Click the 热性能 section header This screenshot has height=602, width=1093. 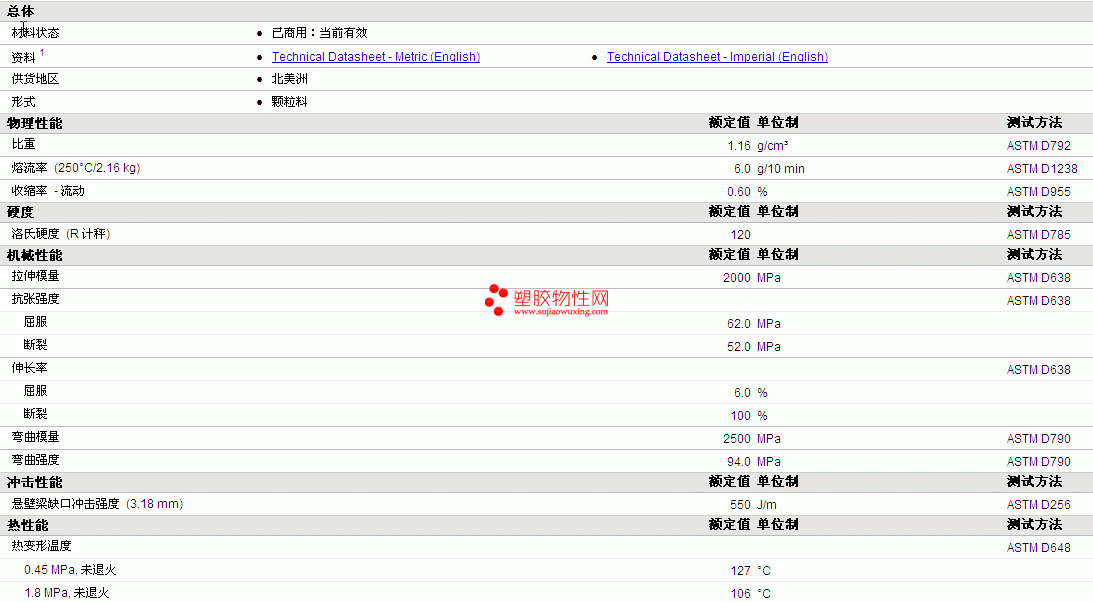point(28,525)
